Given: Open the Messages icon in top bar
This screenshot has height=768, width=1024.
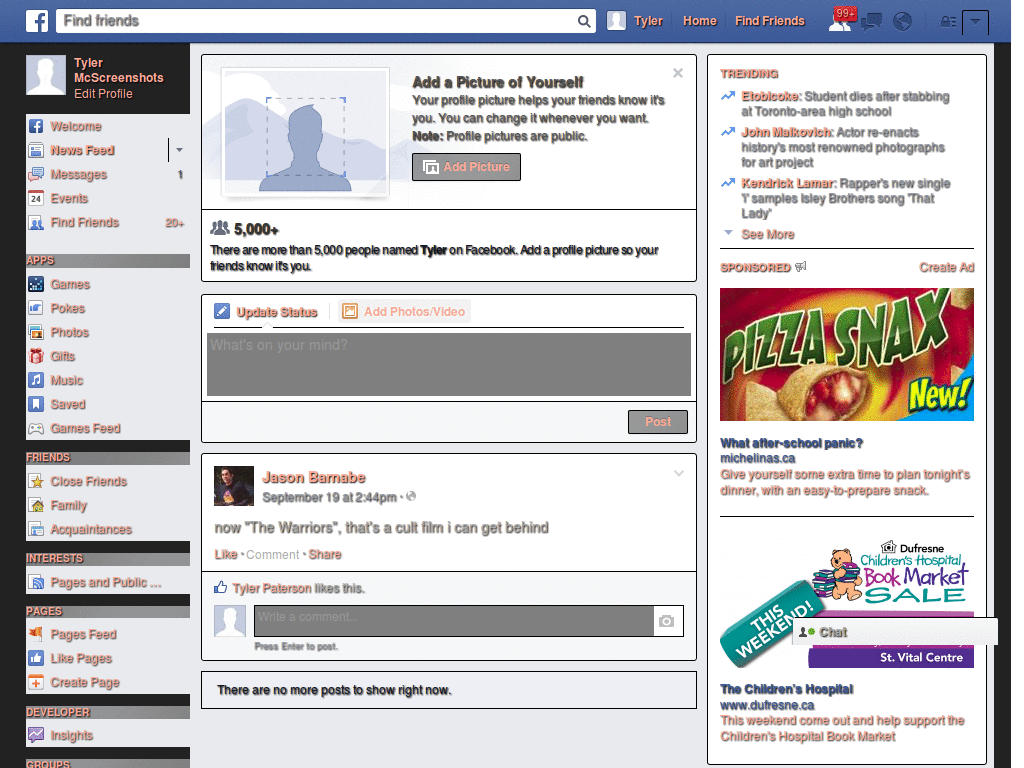Looking at the screenshot, I should tap(870, 21).
